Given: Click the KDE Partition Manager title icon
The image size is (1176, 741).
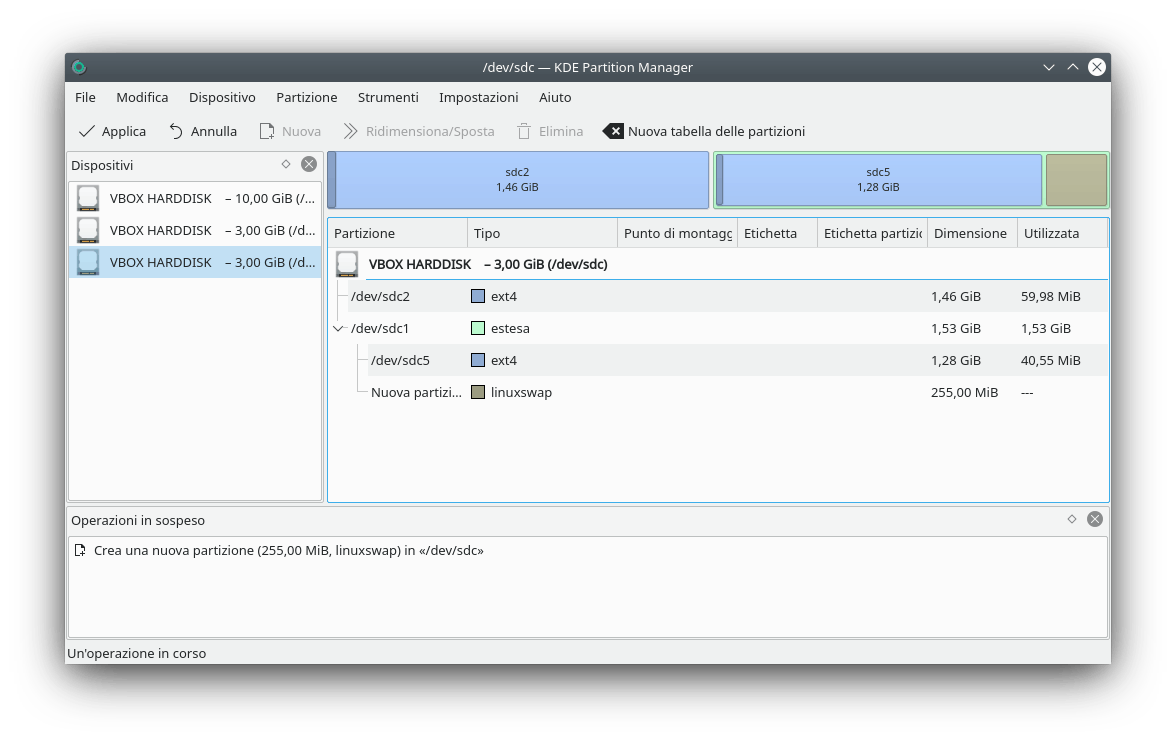Looking at the screenshot, I should pos(79,67).
